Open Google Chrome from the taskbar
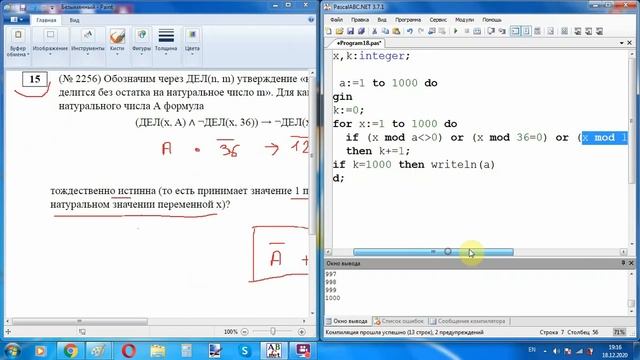 coord(70,351)
